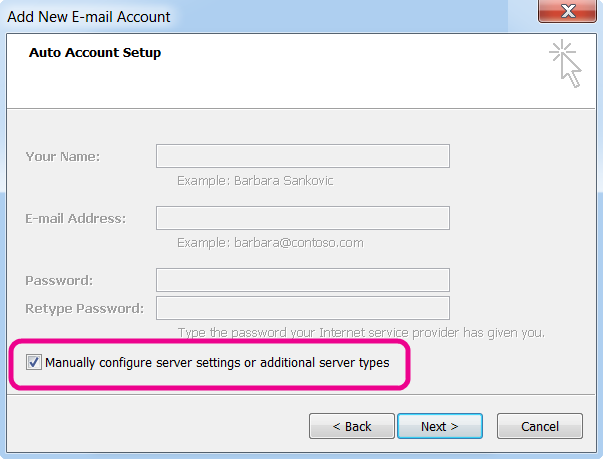Click the Password: label

coord(59,281)
